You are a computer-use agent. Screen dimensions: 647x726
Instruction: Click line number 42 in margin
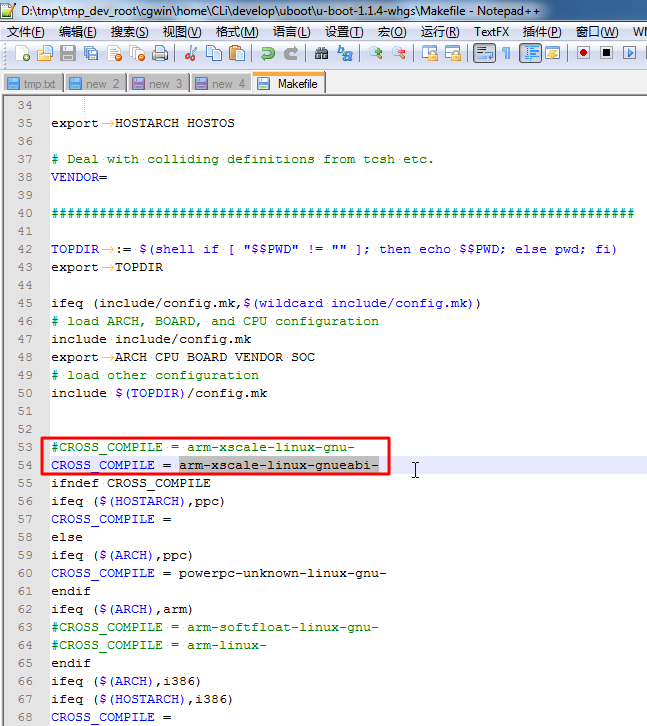25,249
